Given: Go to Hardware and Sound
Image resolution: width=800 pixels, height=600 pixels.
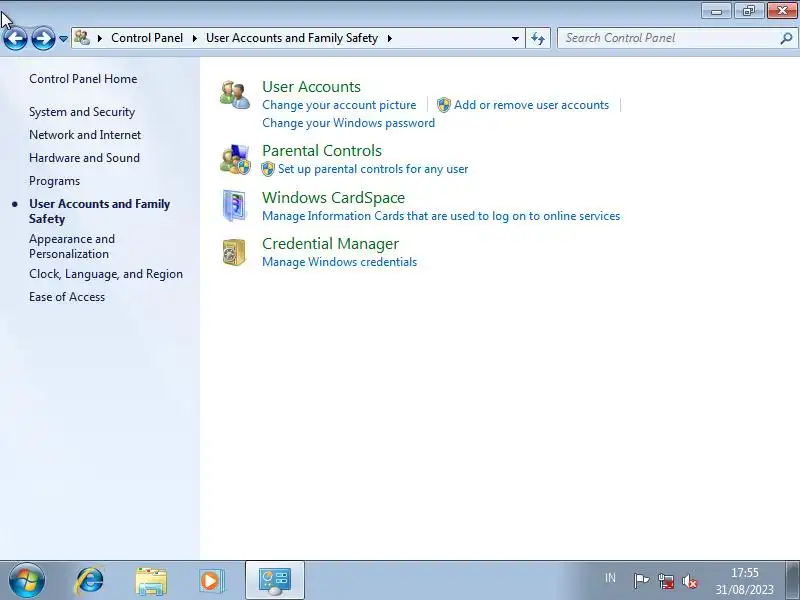Looking at the screenshot, I should pyautogui.click(x=85, y=158).
